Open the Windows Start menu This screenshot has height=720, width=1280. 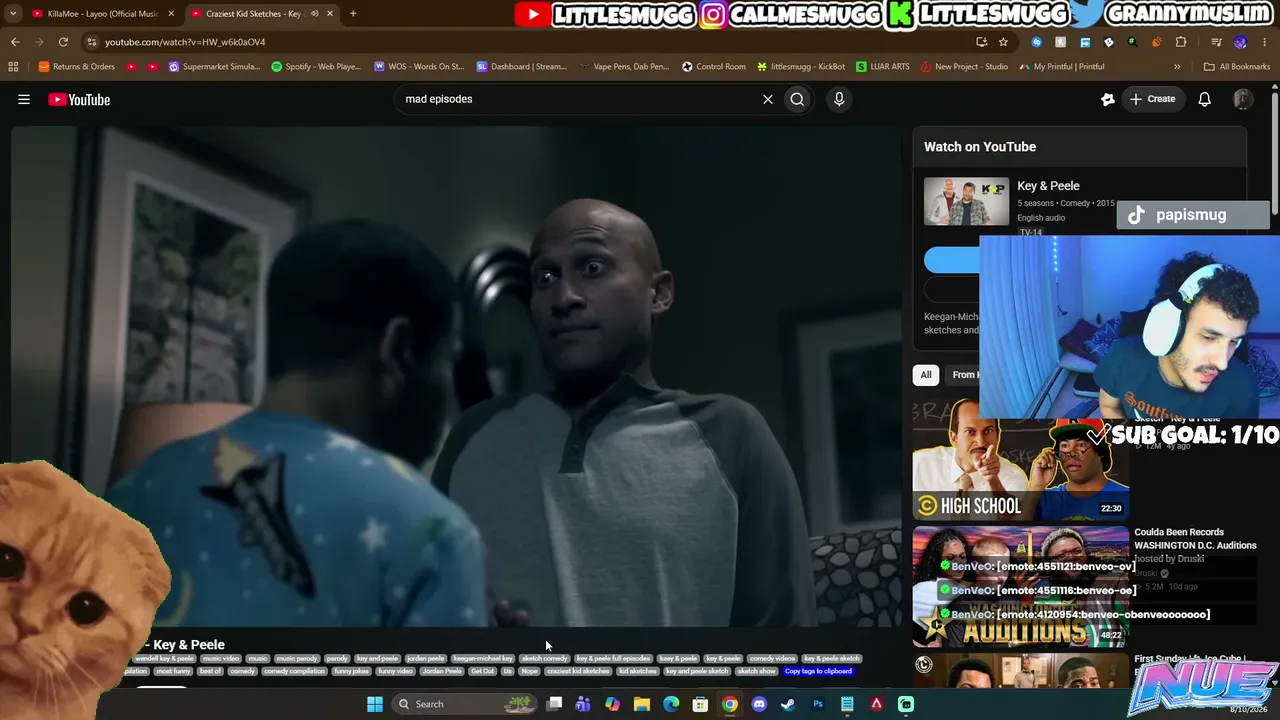375,704
